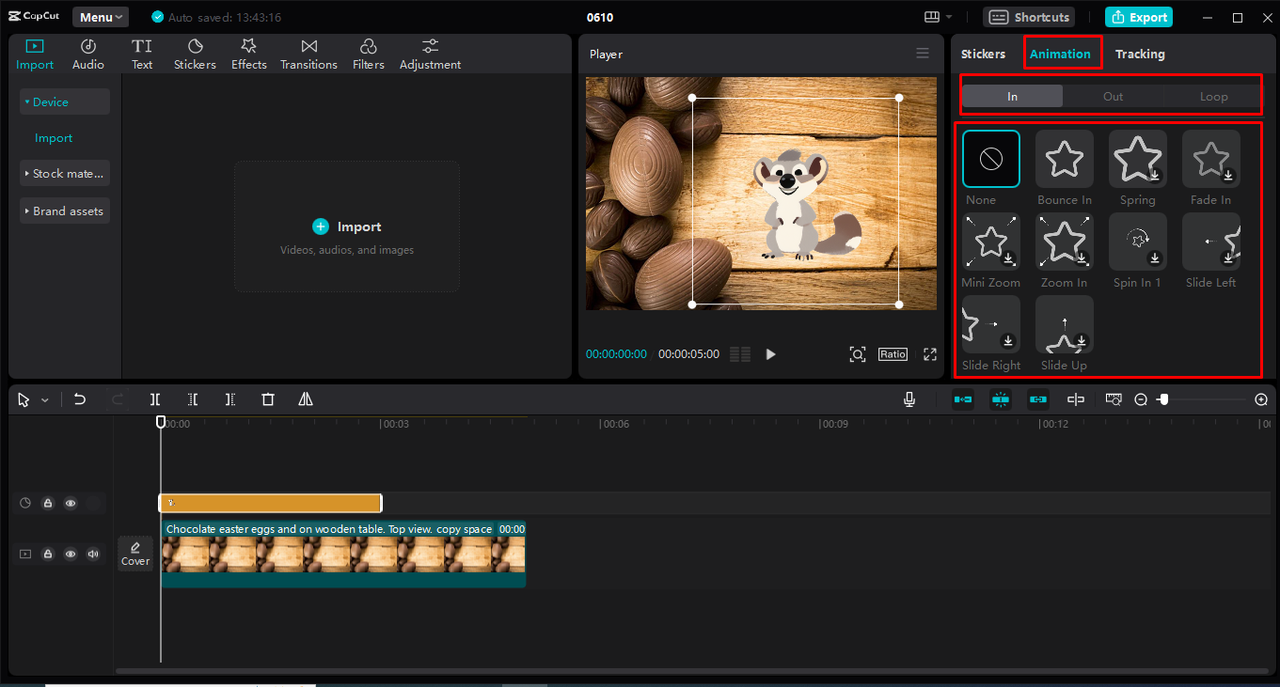This screenshot has height=687, width=1280.
Task: Click the Delete left trim tool
Action: click(x=193, y=399)
